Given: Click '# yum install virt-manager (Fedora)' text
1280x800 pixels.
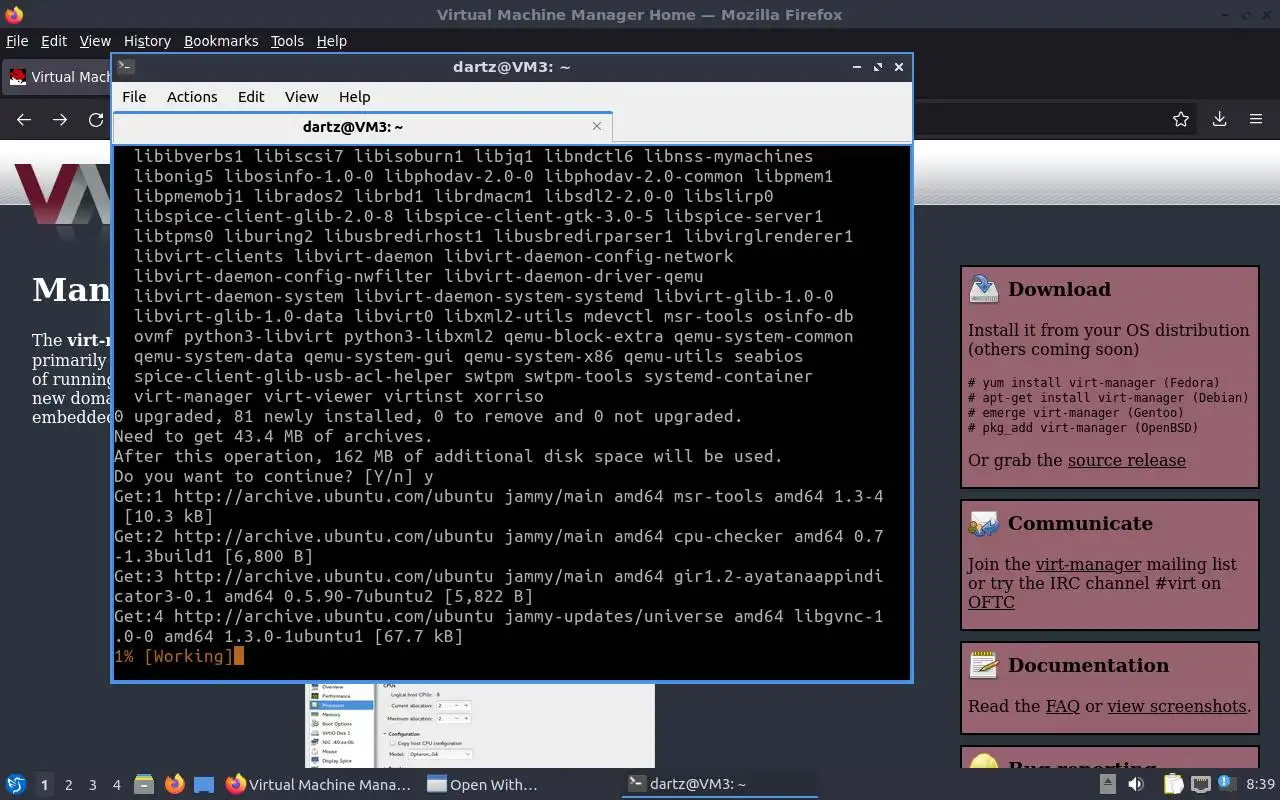Looking at the screenshot, I should pyautogui.click(x=1093, y=383).
